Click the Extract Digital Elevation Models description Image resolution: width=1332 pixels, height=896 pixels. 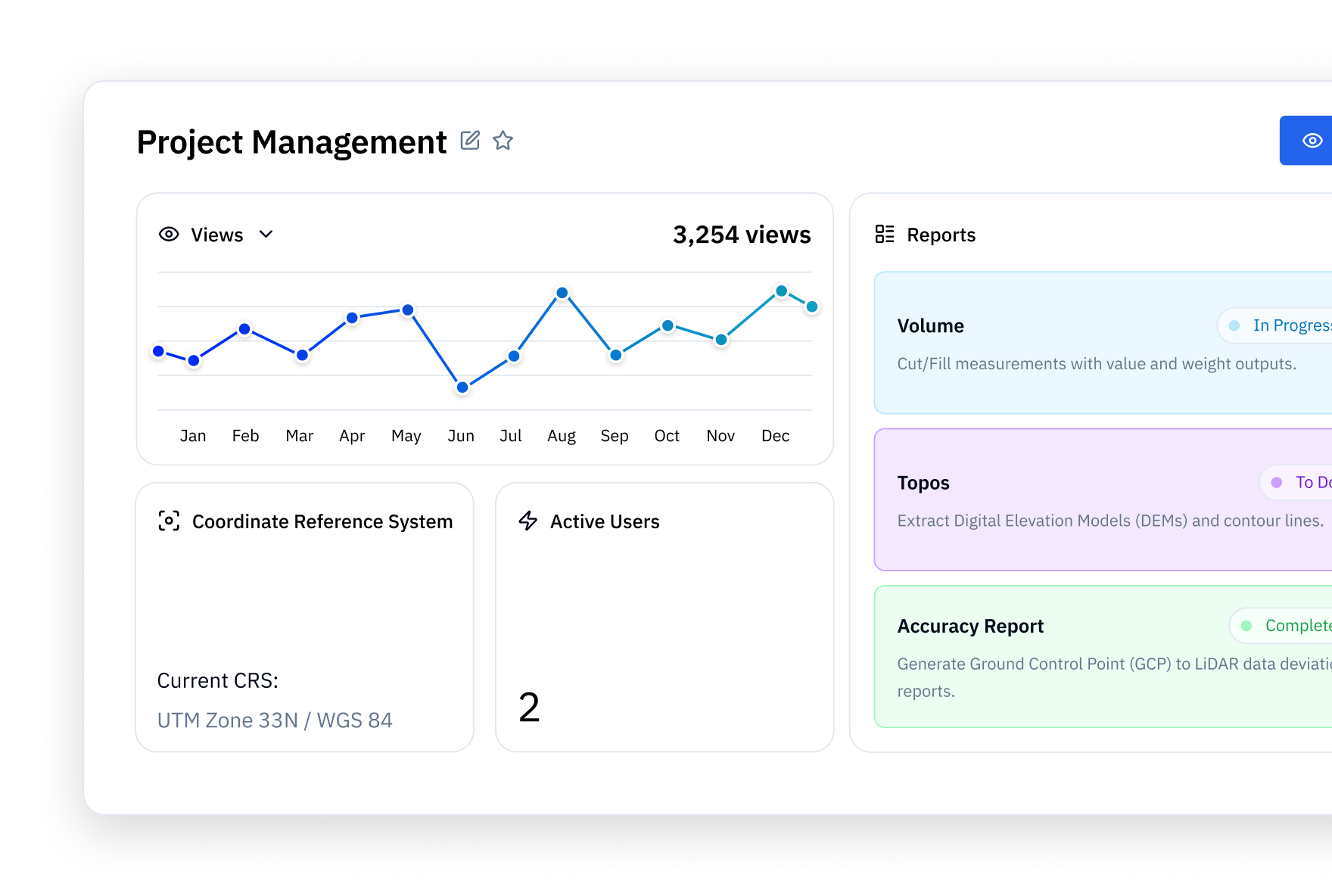coord(1110,521)
